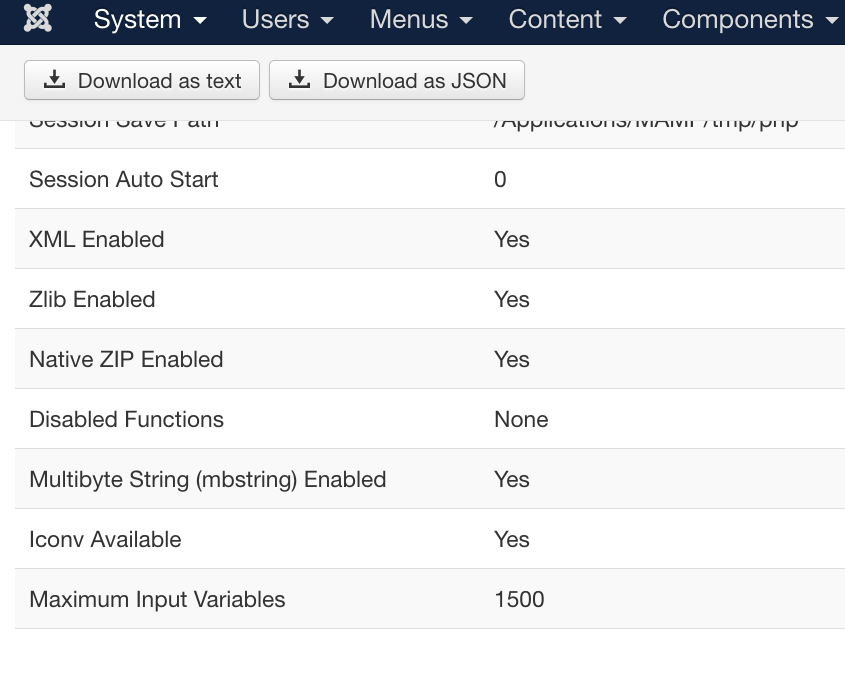Select the Multibyte String (mbstring) Enabled label
Image resolution: width=845 pixels, height=680 pixels.
click(x=207, y=480)
